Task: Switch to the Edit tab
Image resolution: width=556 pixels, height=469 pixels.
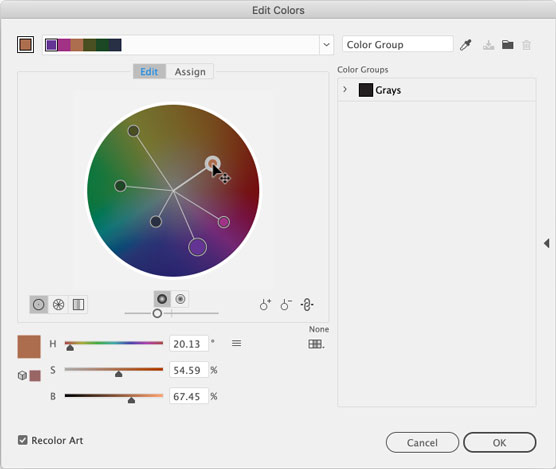Action: pos(149,72)
